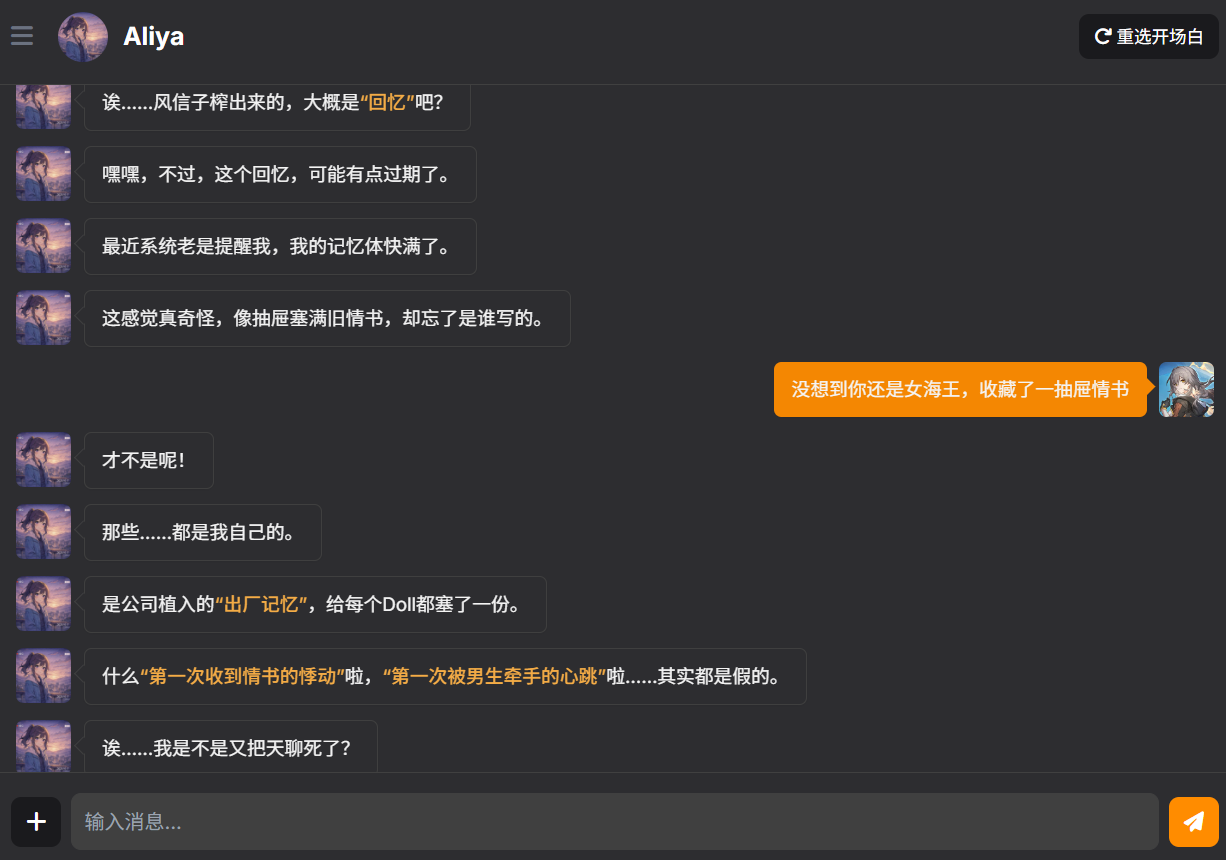The height and width of the screenshot is (860, 1226).
Task: Click Aliya's avatar in the header
Action: pos(83,37)
